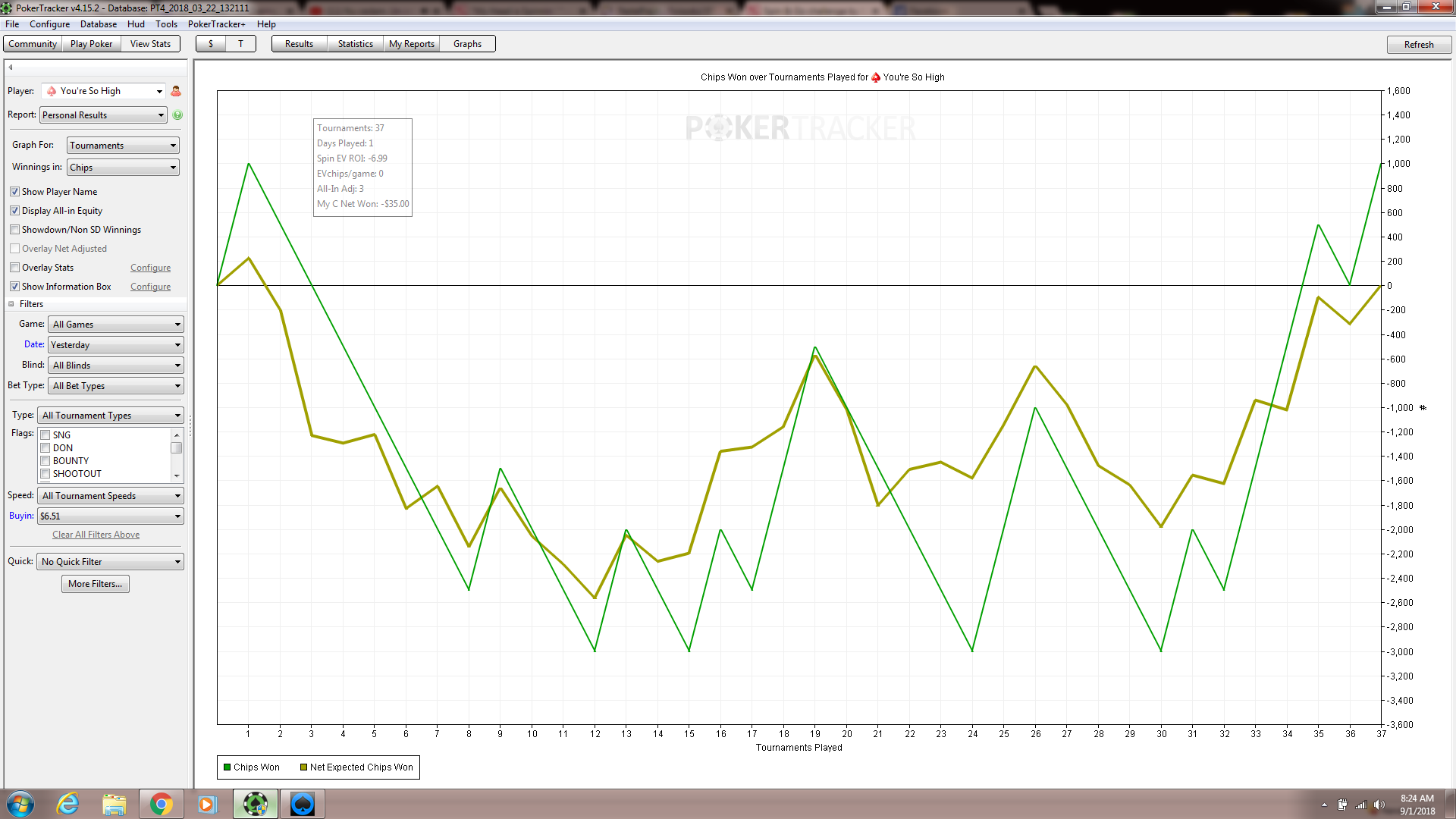Viewport: 1456px width, 819px height.
Task: Click the network signal tray icon
Action: click(1360, 805)
